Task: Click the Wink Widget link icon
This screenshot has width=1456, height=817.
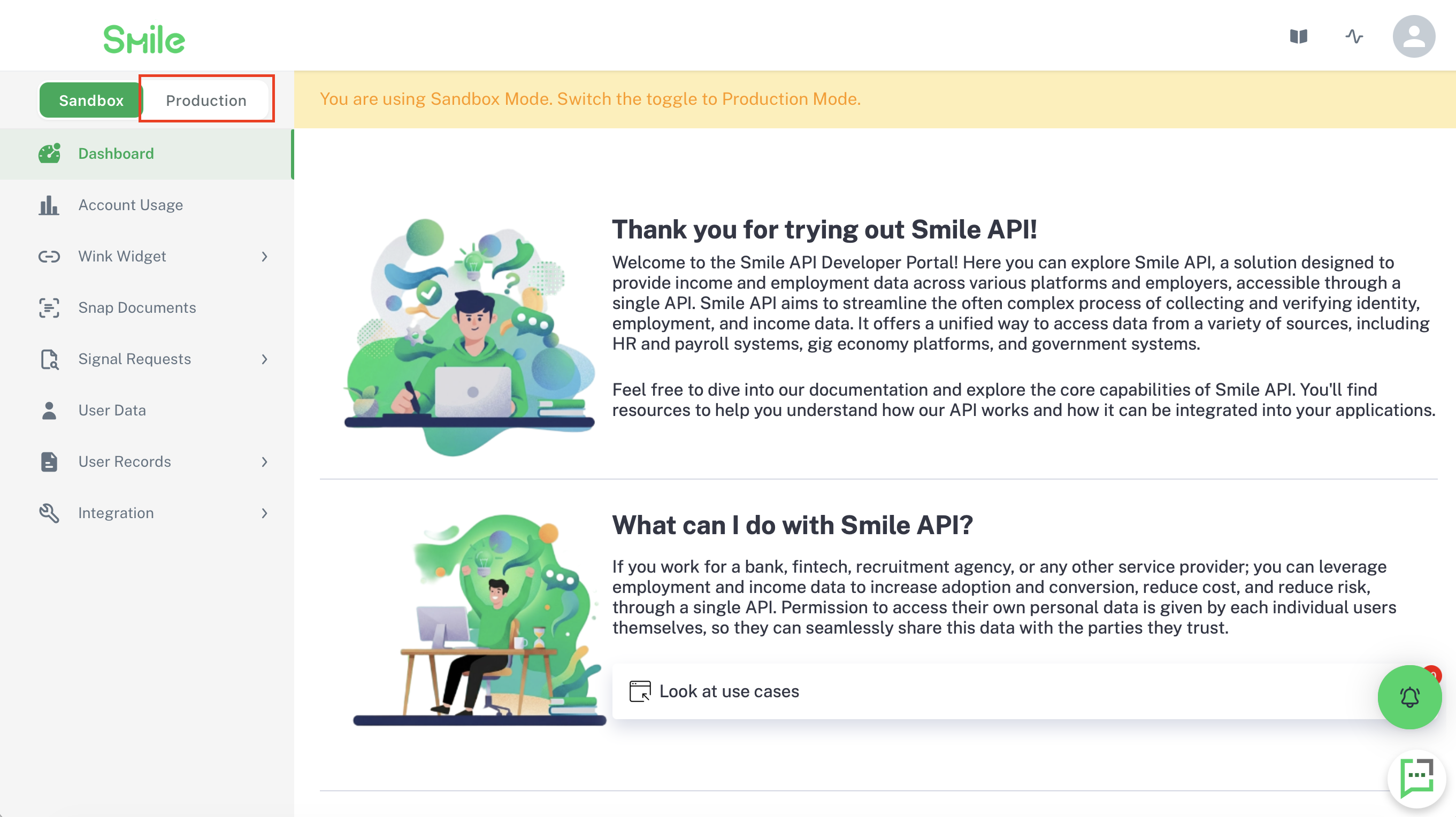Action: coord(49,257)
